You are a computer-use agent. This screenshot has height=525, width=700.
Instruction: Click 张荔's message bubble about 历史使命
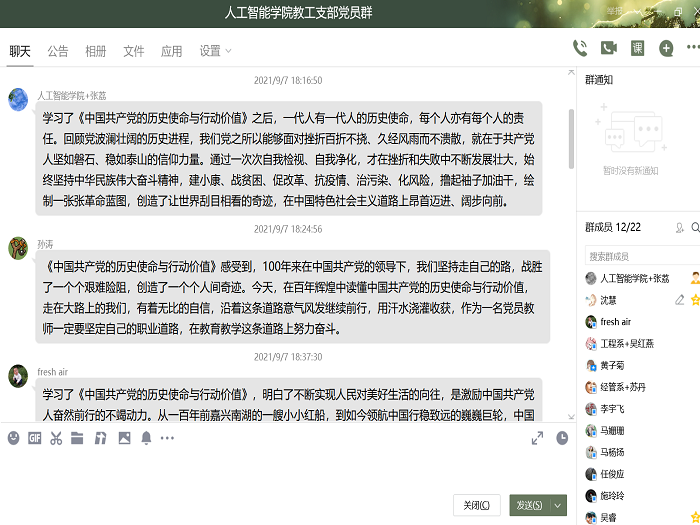coord(289,158)
